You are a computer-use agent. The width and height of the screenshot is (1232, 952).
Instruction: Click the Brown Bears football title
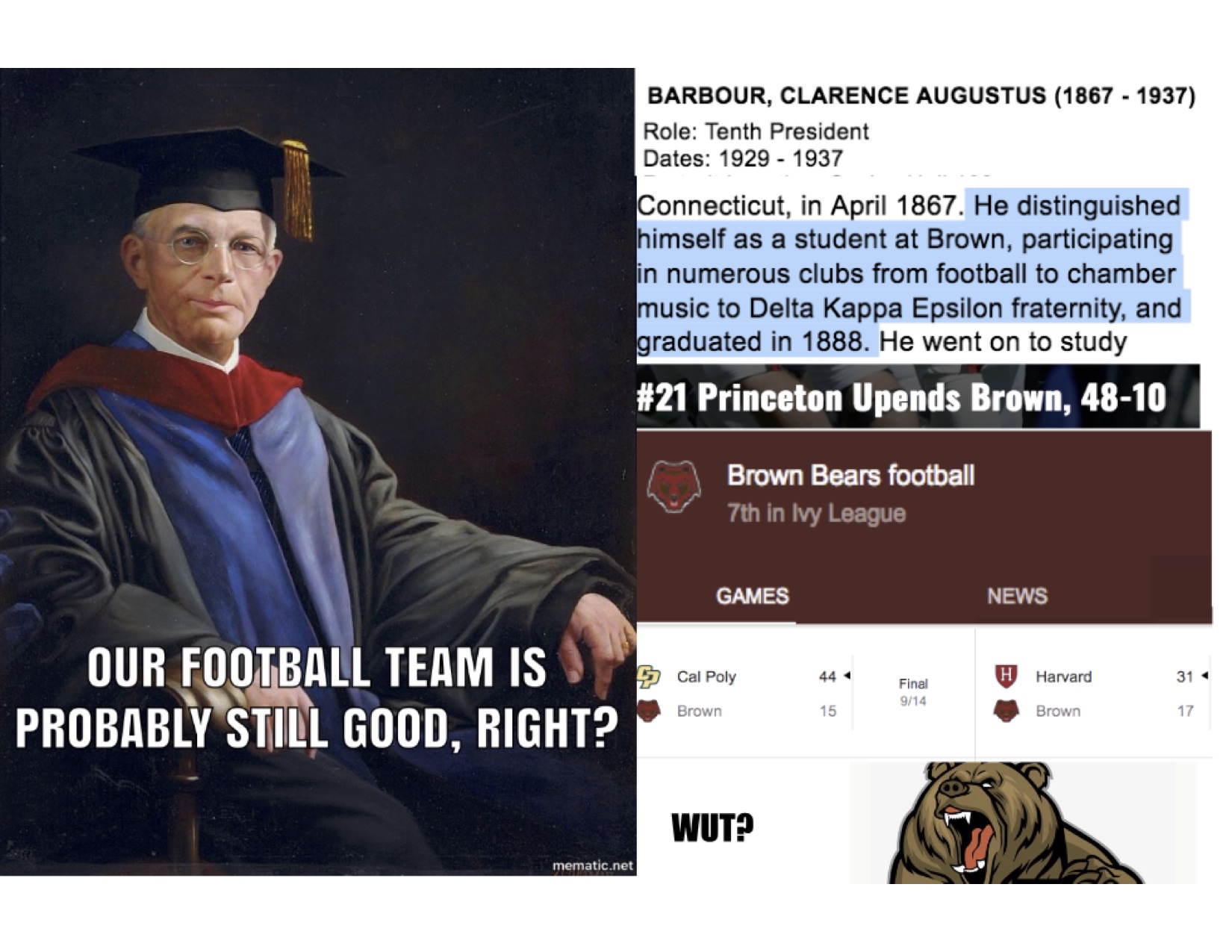(850, 476)
